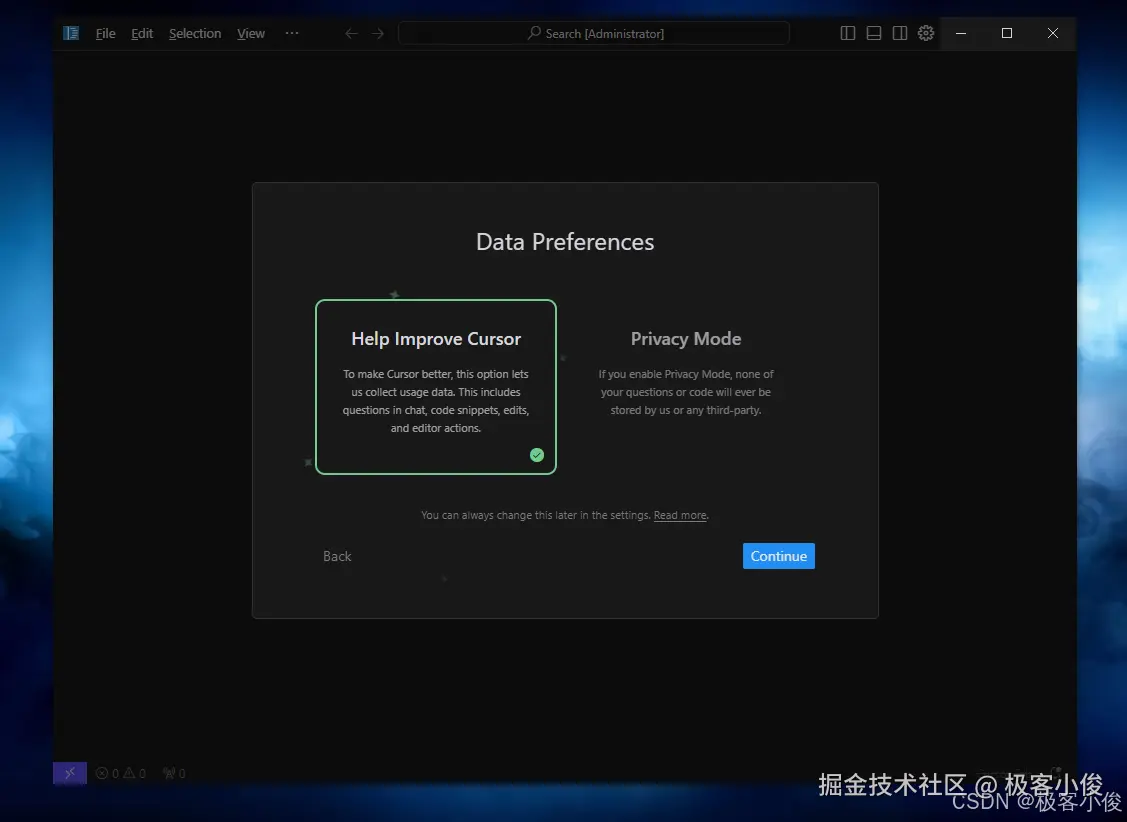Click the Cursor app logo icon

click(70, 33)
